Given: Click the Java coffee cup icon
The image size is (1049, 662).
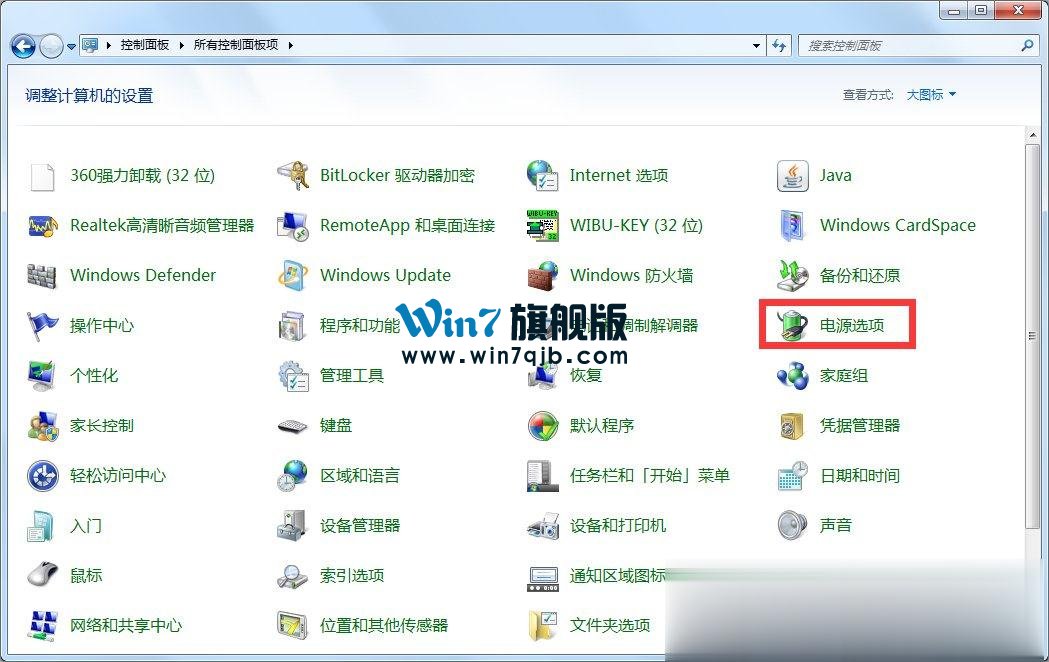Looking at the screenshot, I should click(x=793, y=176).
